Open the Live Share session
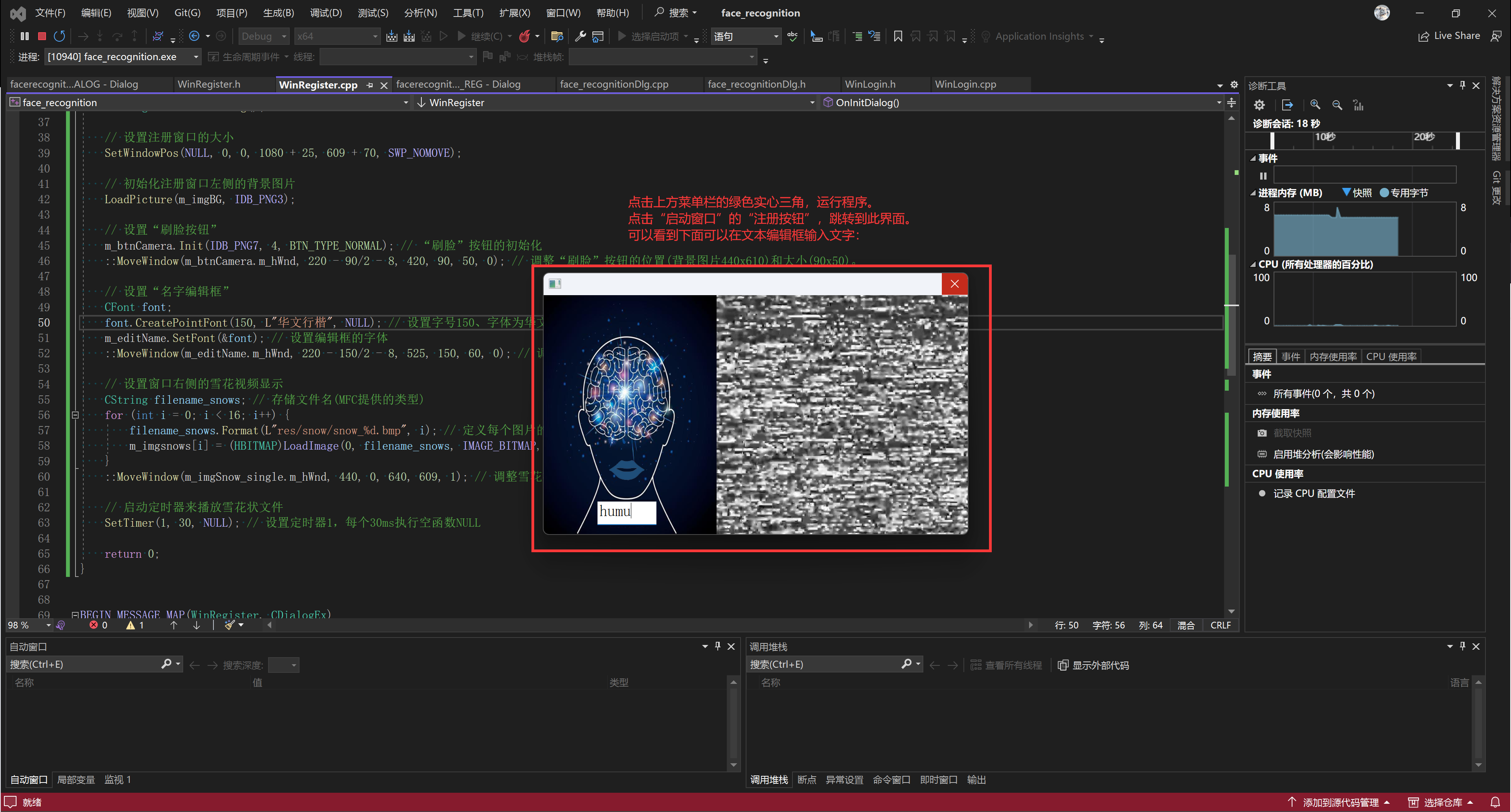Screen dimensions: 1511x812 tap(1449, 37)
